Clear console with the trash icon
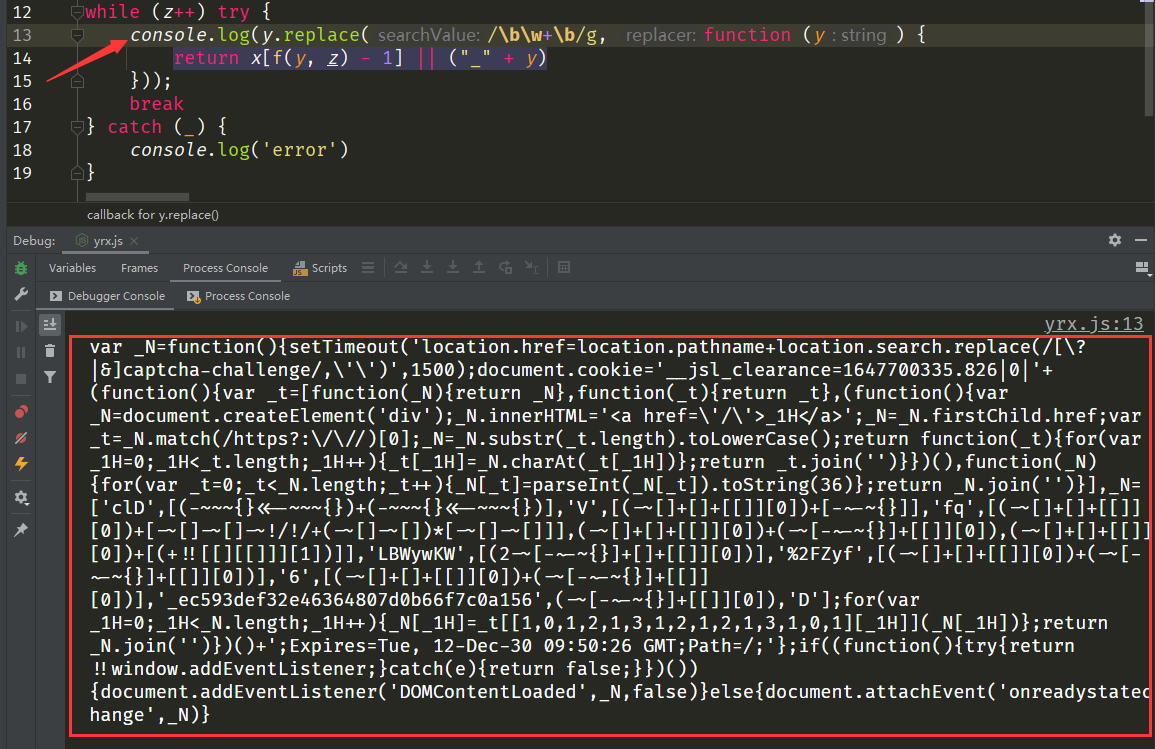This screenshot has width=1155, height=749. 50,350
